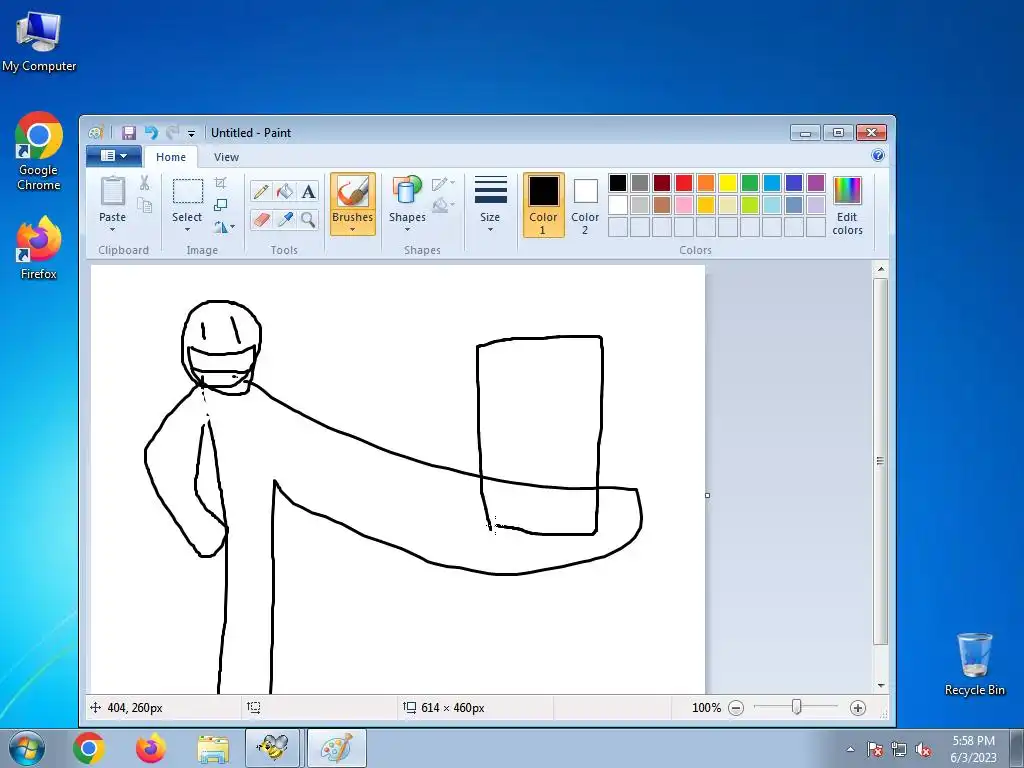Open the Brushes dropdown arrow
This screenshot has height=768, width=1024.
(x=353, y=230)
